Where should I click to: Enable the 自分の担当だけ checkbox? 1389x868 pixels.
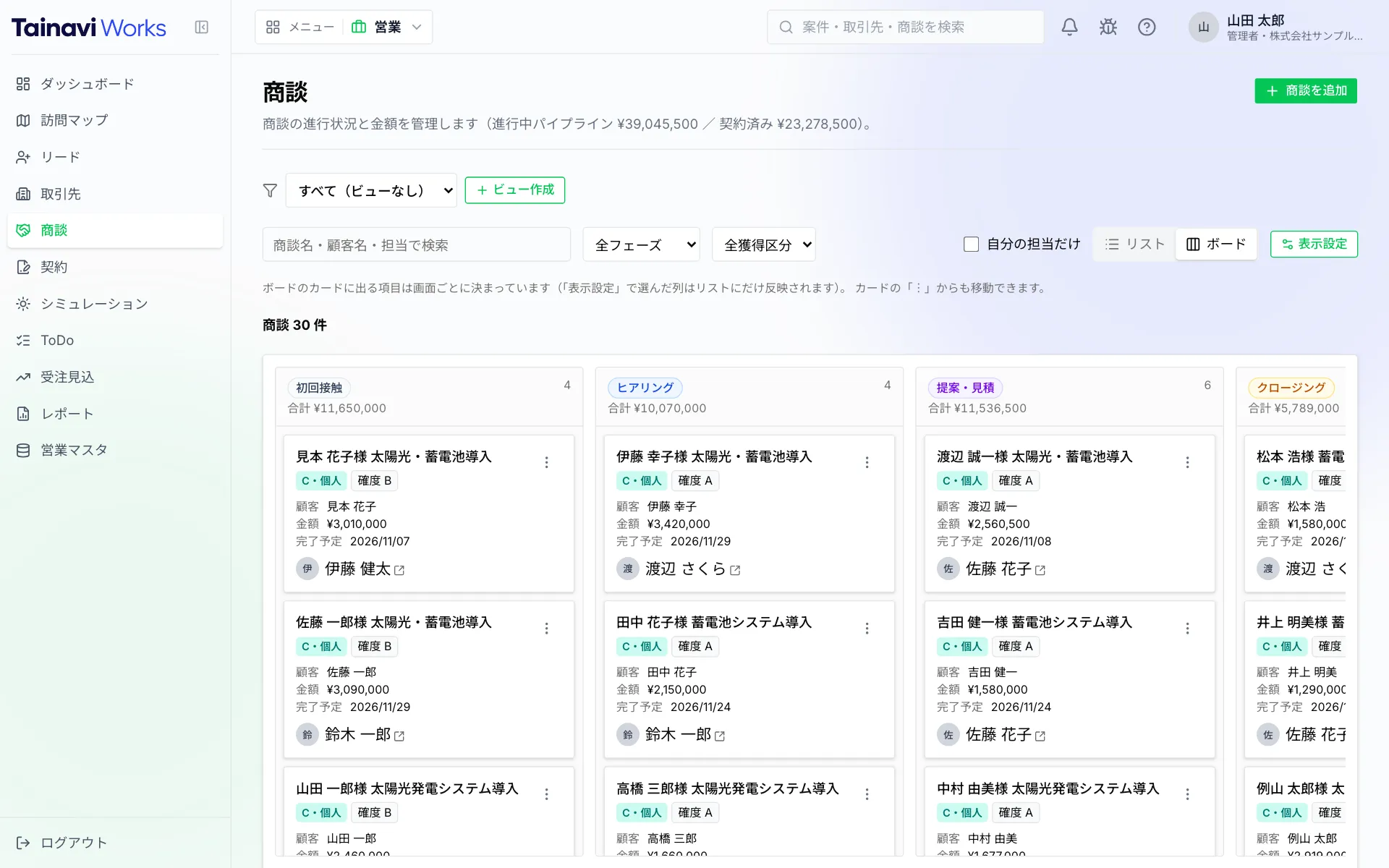(972, 244)
